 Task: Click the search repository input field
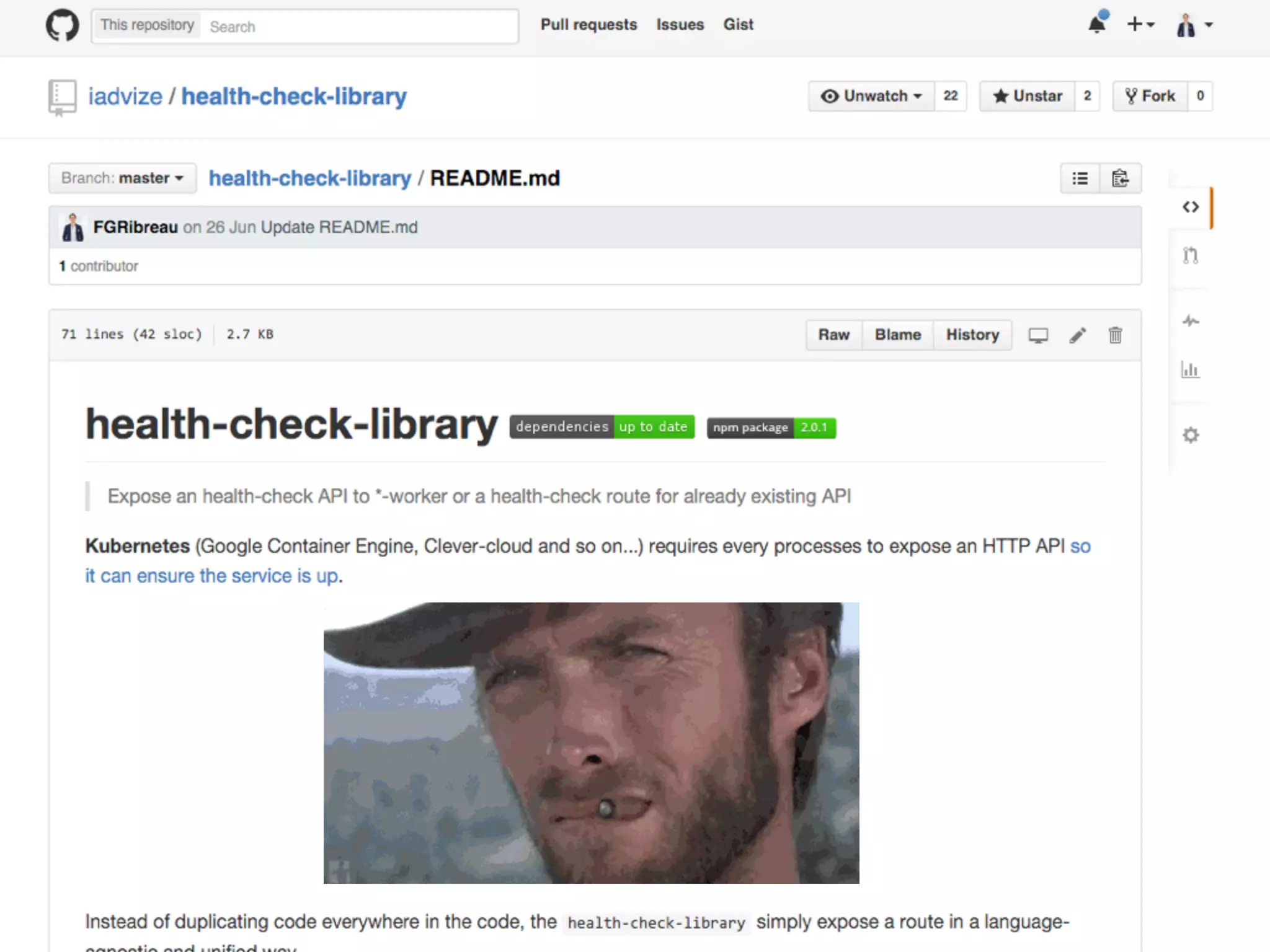(360, 27)
